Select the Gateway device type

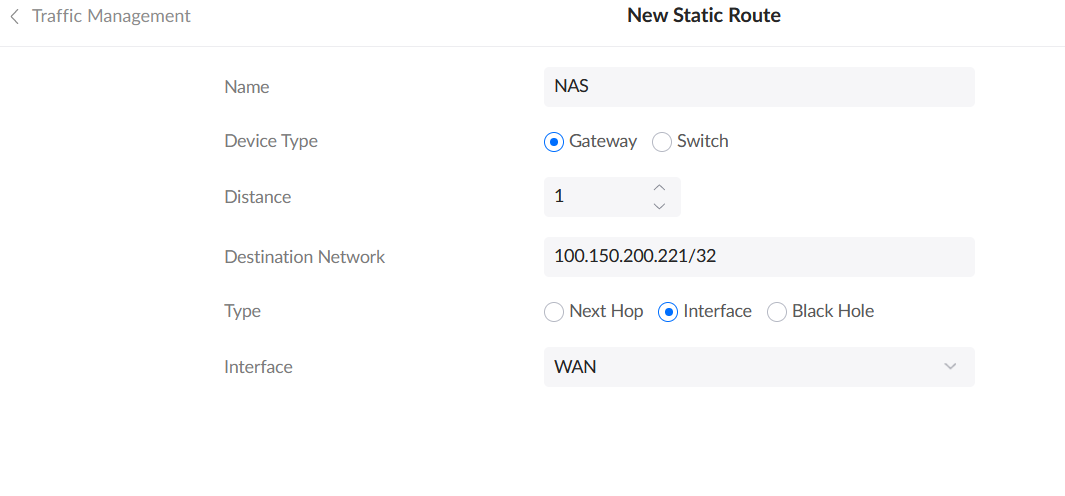554,142
